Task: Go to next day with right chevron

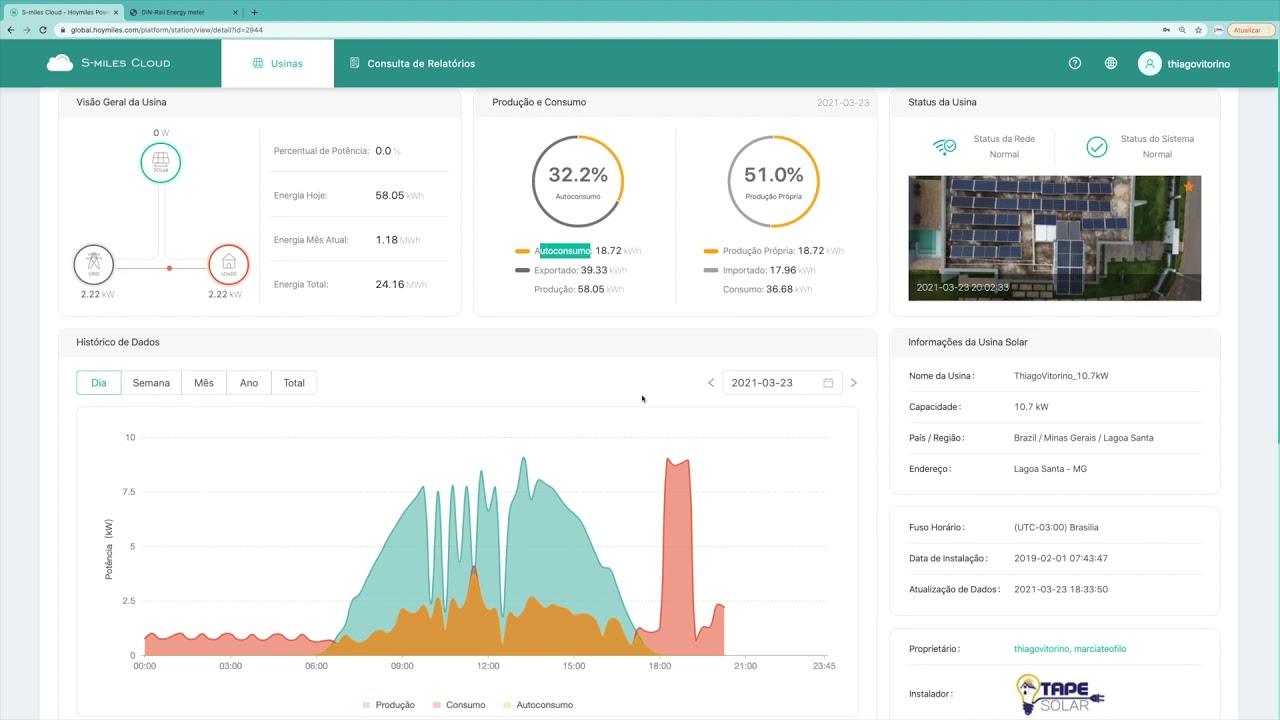Action: (x=853, y=383)
